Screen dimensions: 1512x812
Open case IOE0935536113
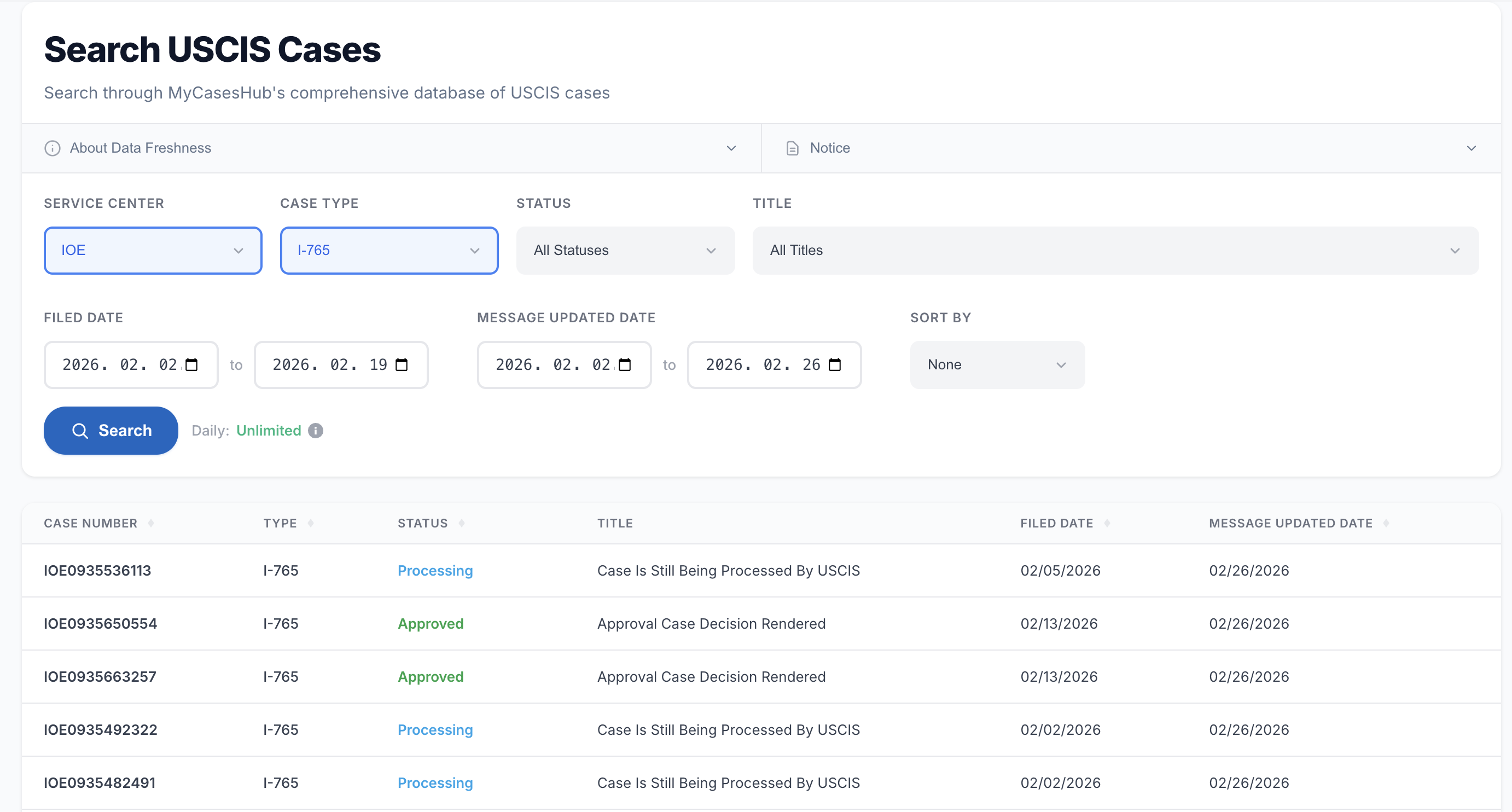click(97, 570)
